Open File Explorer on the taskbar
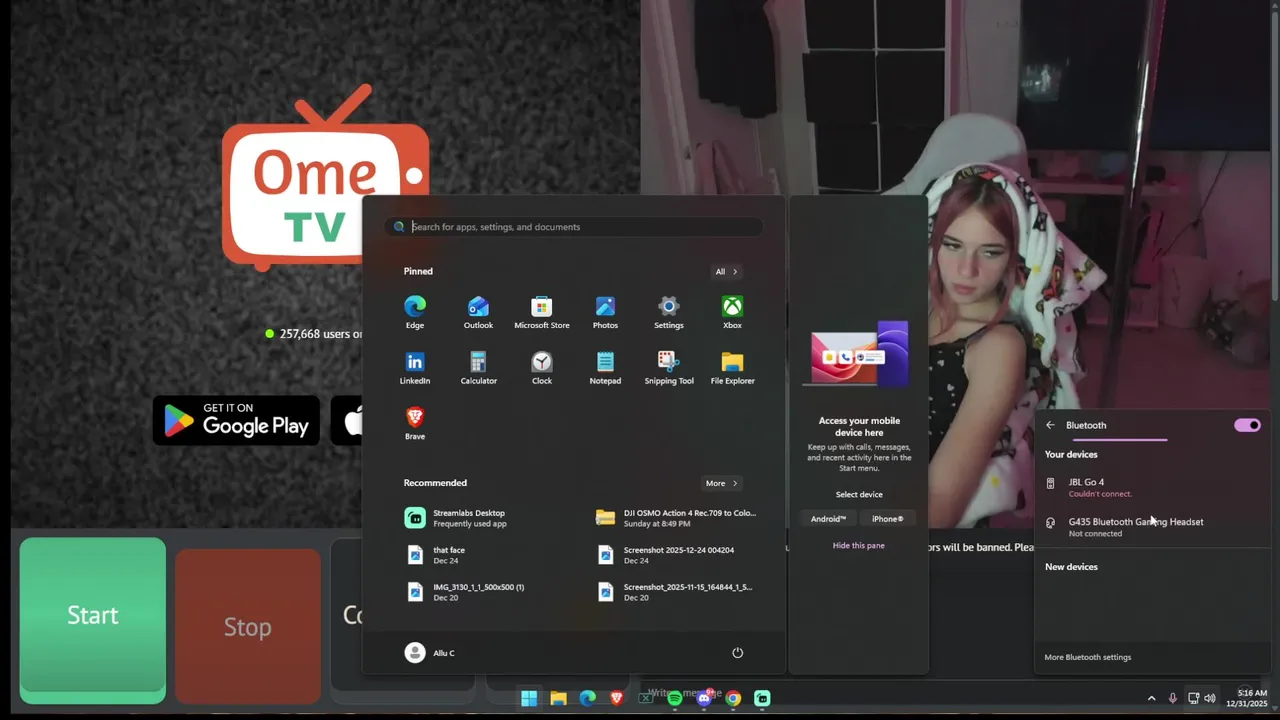 (x=558, y=698)
